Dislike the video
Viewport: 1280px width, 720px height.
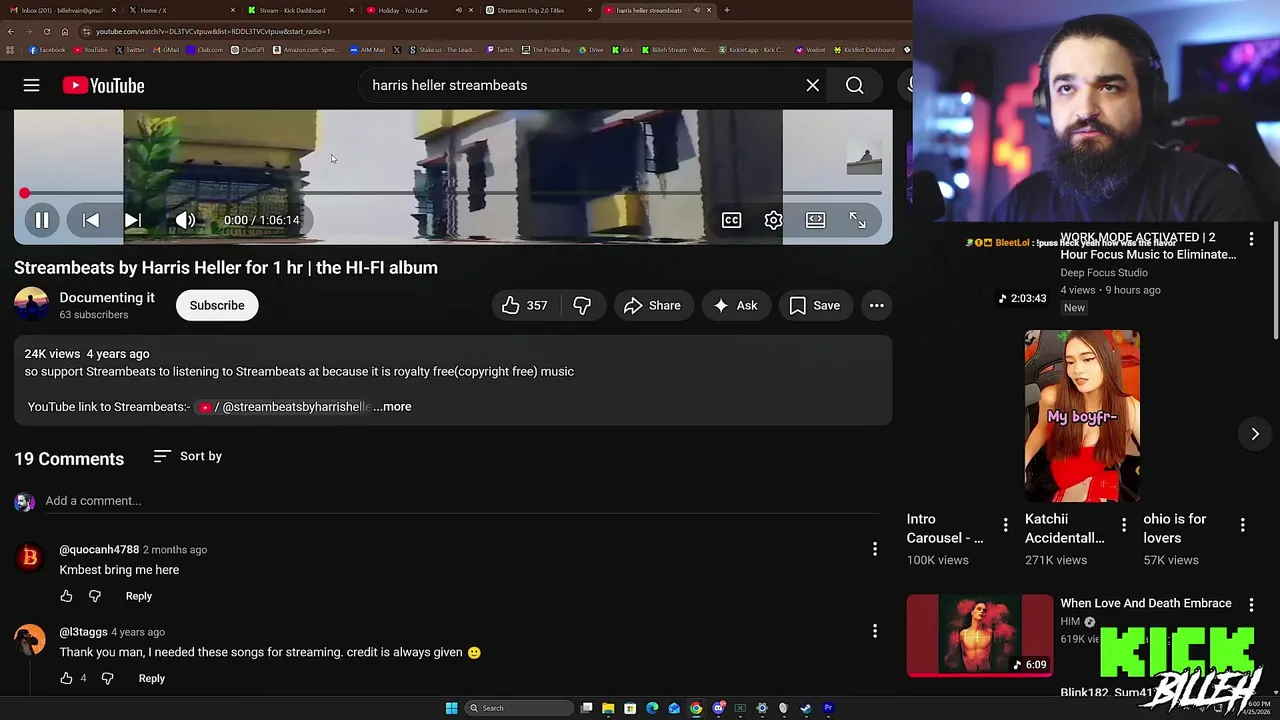point(582,306)
